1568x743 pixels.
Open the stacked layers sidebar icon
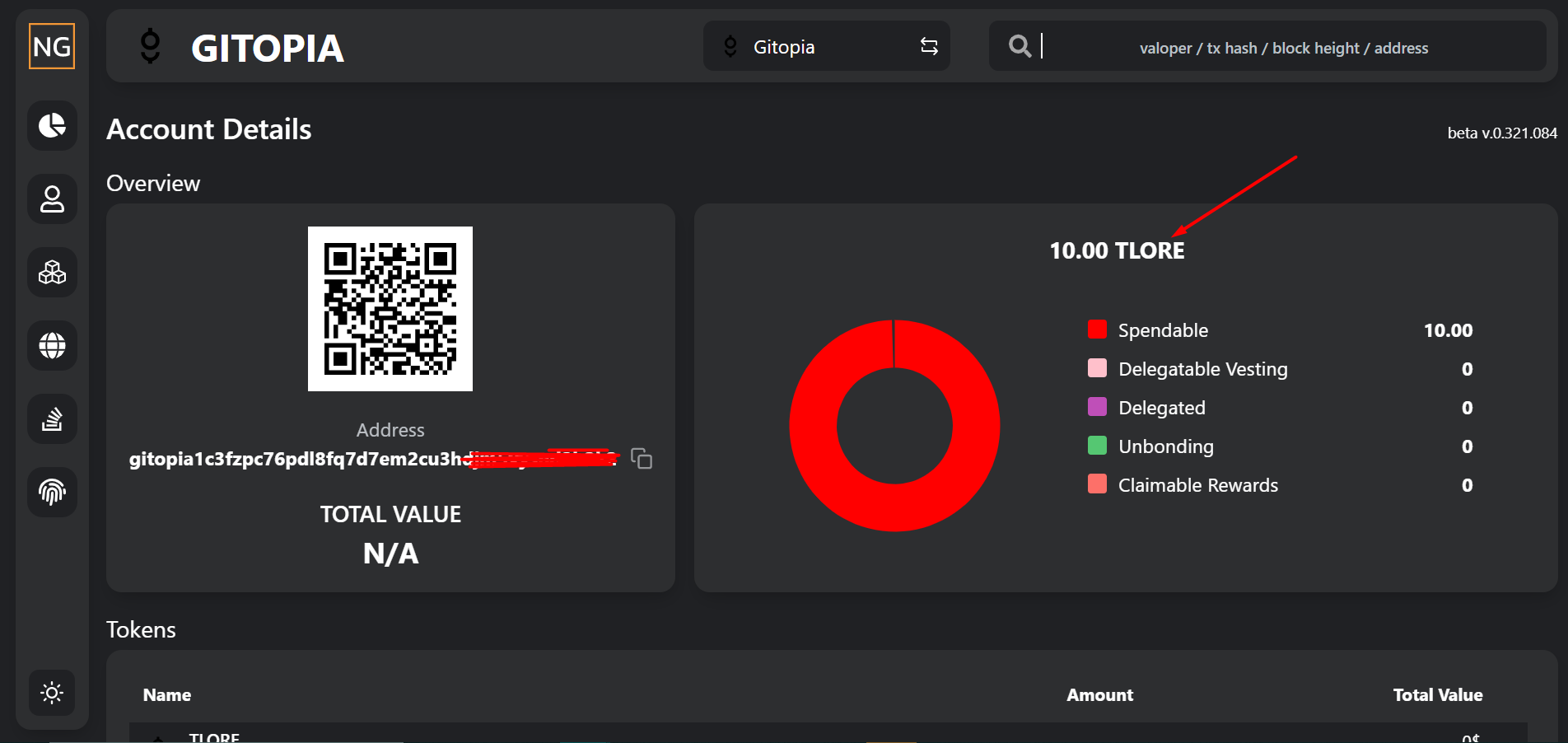click(x=52, y=418)
